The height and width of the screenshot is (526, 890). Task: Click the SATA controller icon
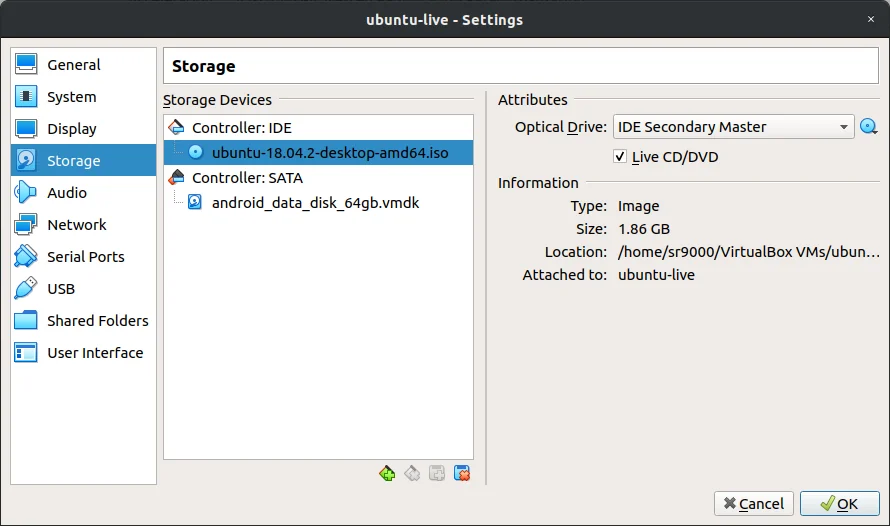[x=177, y=177]
